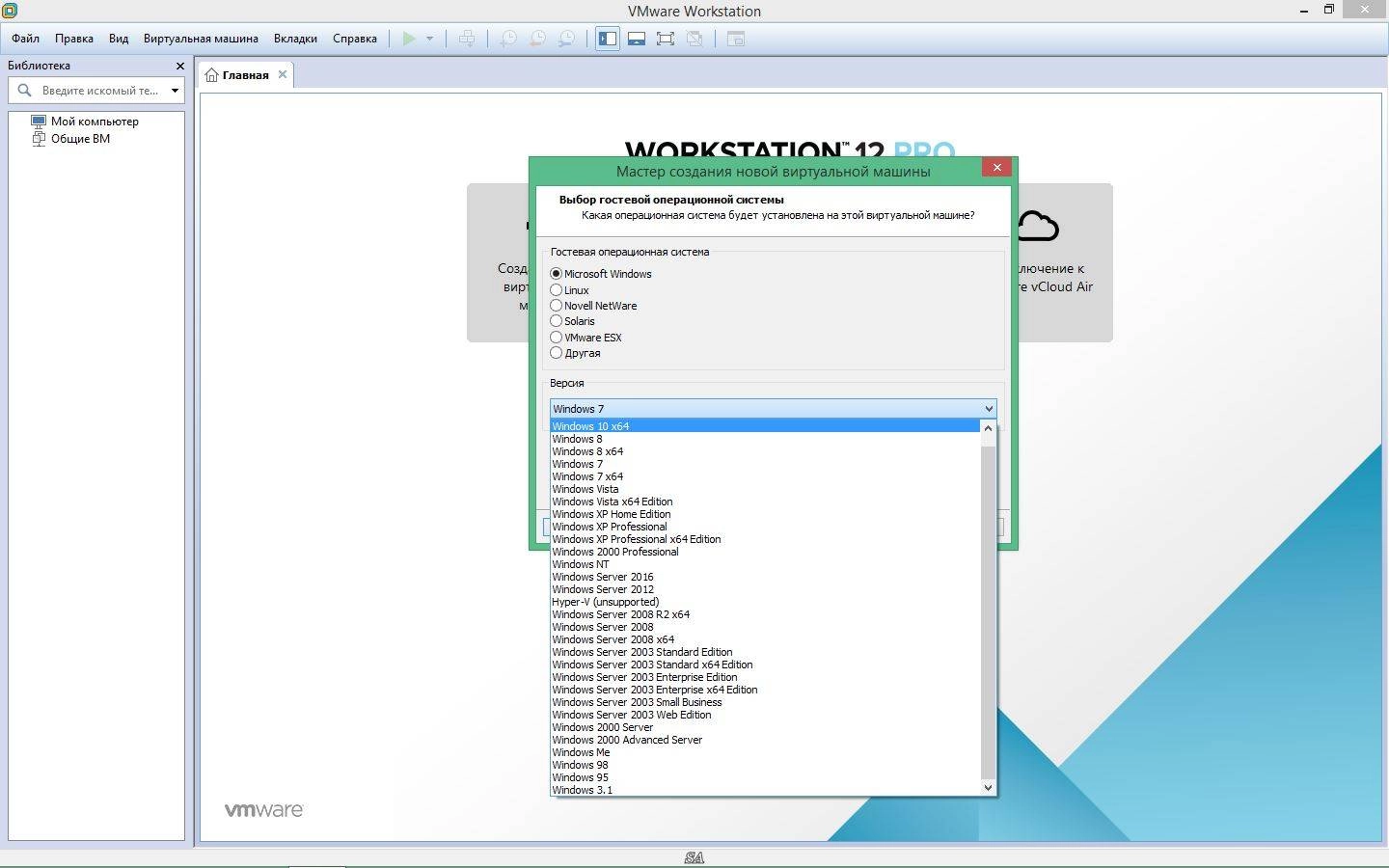
Task: Choose Windows NT from the list
Action: coord(765,564)
